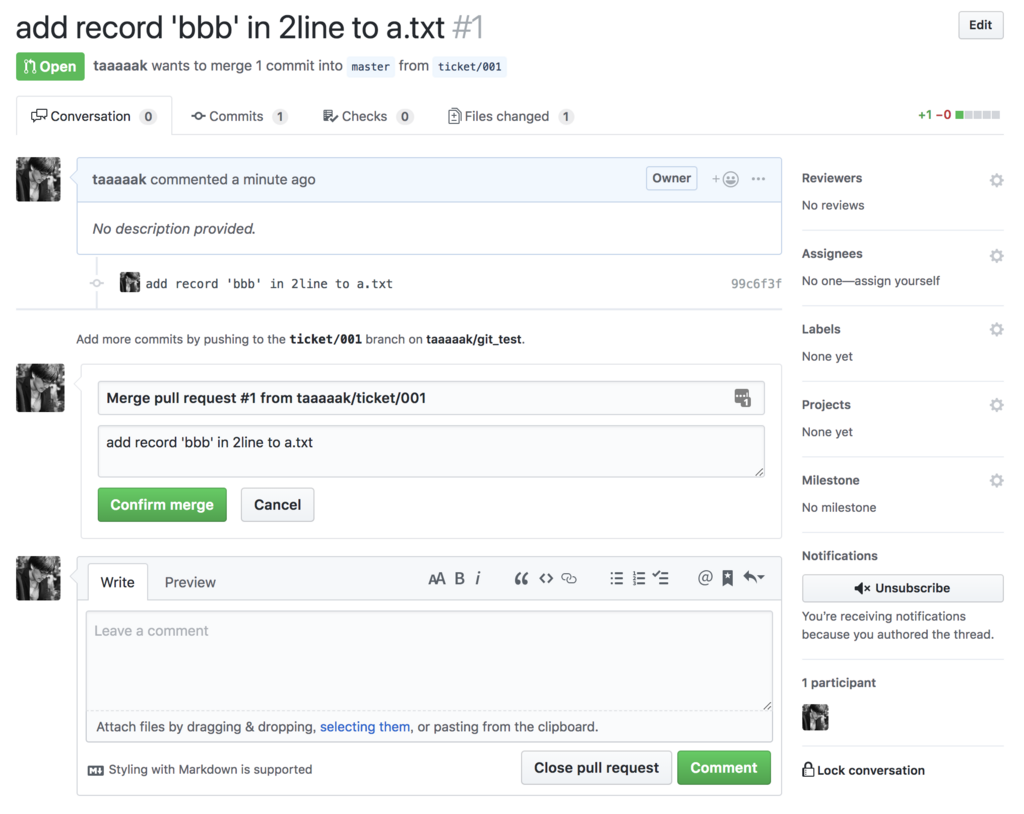The height and width of the screenshot is (814, 1024).
Task: Insert a link with the chain icon
Action: (569, 579)
